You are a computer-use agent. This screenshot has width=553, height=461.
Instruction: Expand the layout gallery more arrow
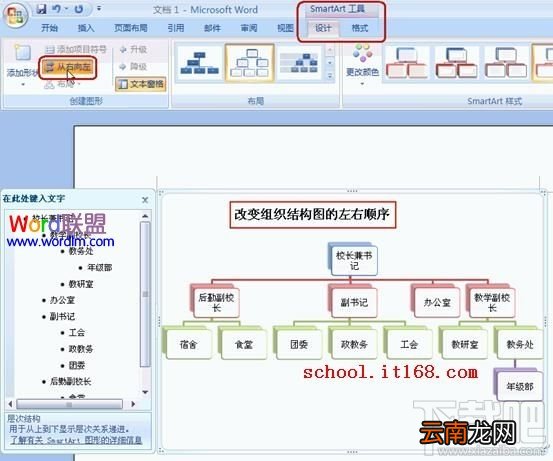point(330,76)
